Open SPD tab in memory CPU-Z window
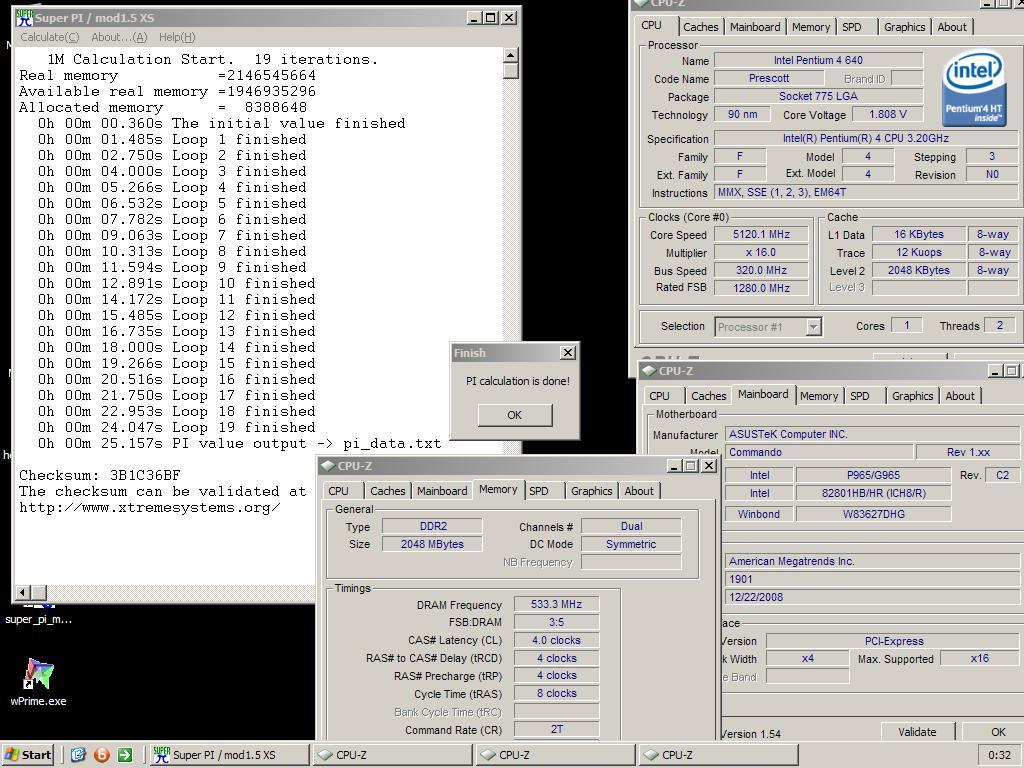The height and width of the screenshot is (768, 1024). [539, 491]
